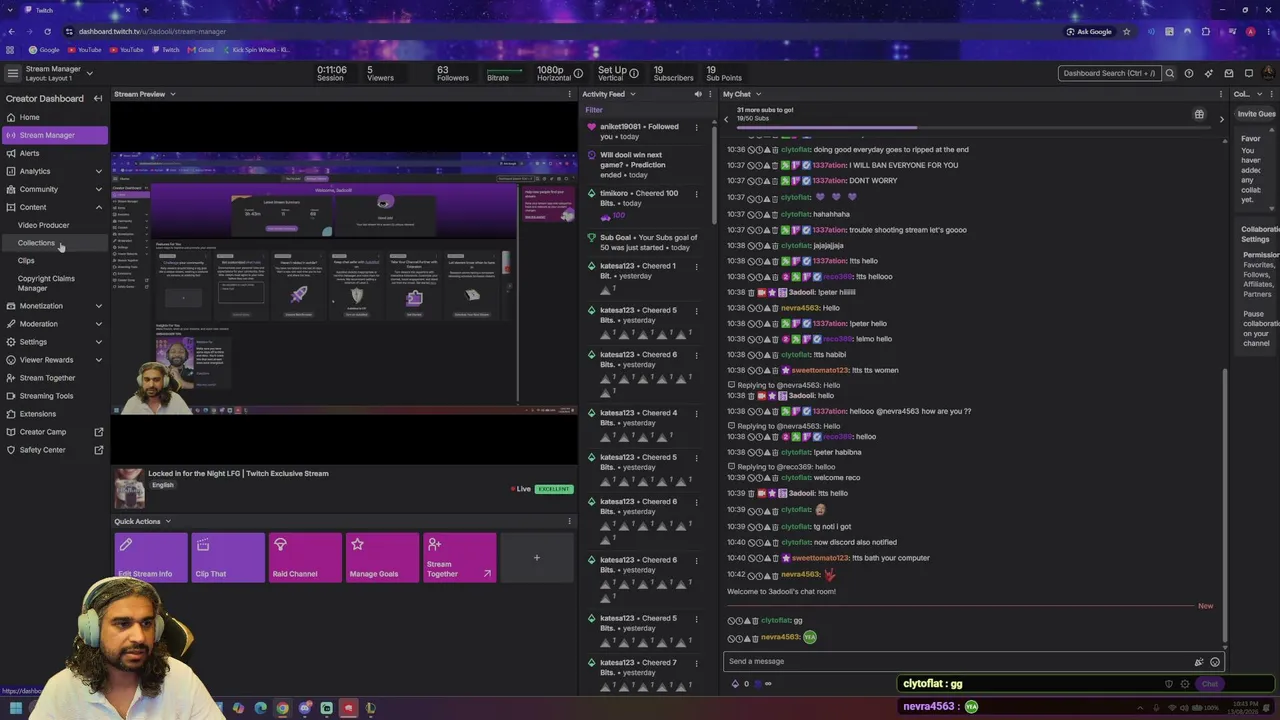Open the whispers chat bubble icon
The width and height of the screenshot is (1280, 720).
point(1249,73)
